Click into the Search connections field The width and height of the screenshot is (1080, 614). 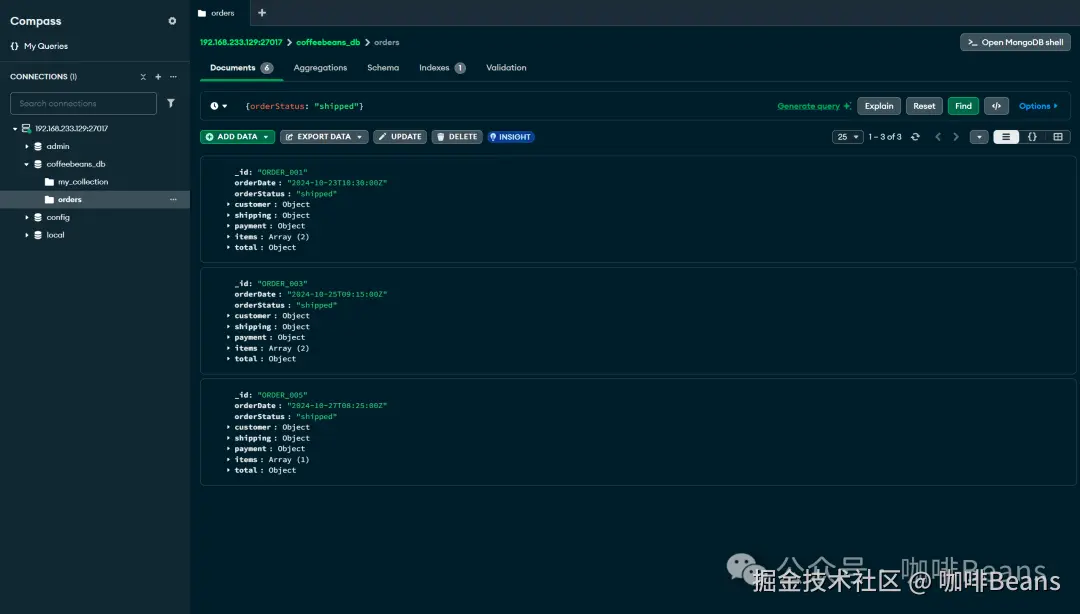[x=83, y=103]
